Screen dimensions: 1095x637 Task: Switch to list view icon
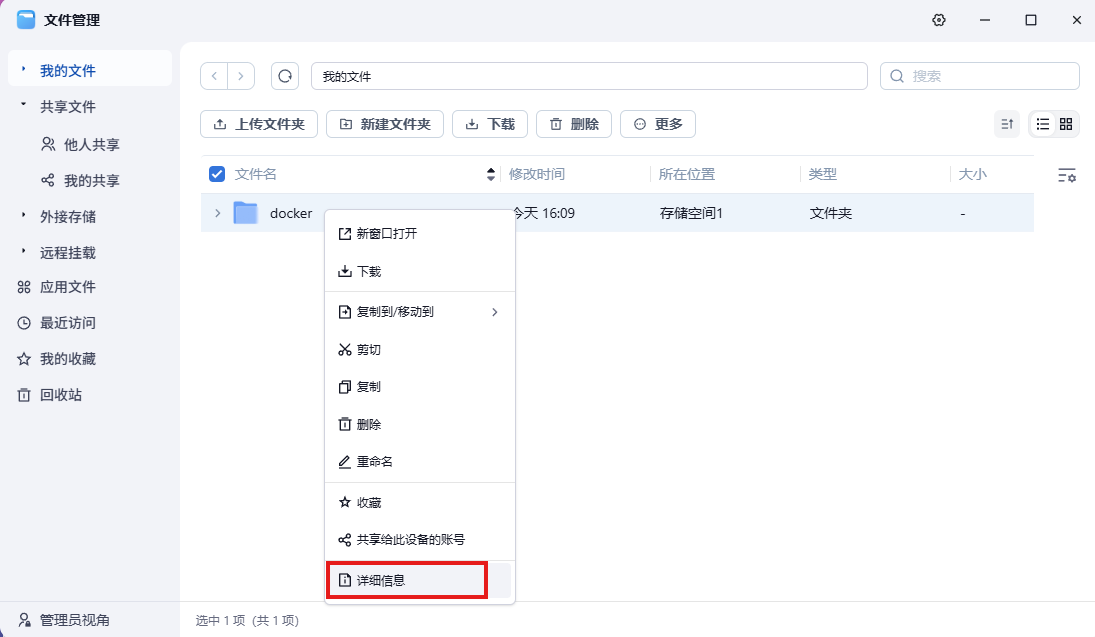coord(1043,124)
